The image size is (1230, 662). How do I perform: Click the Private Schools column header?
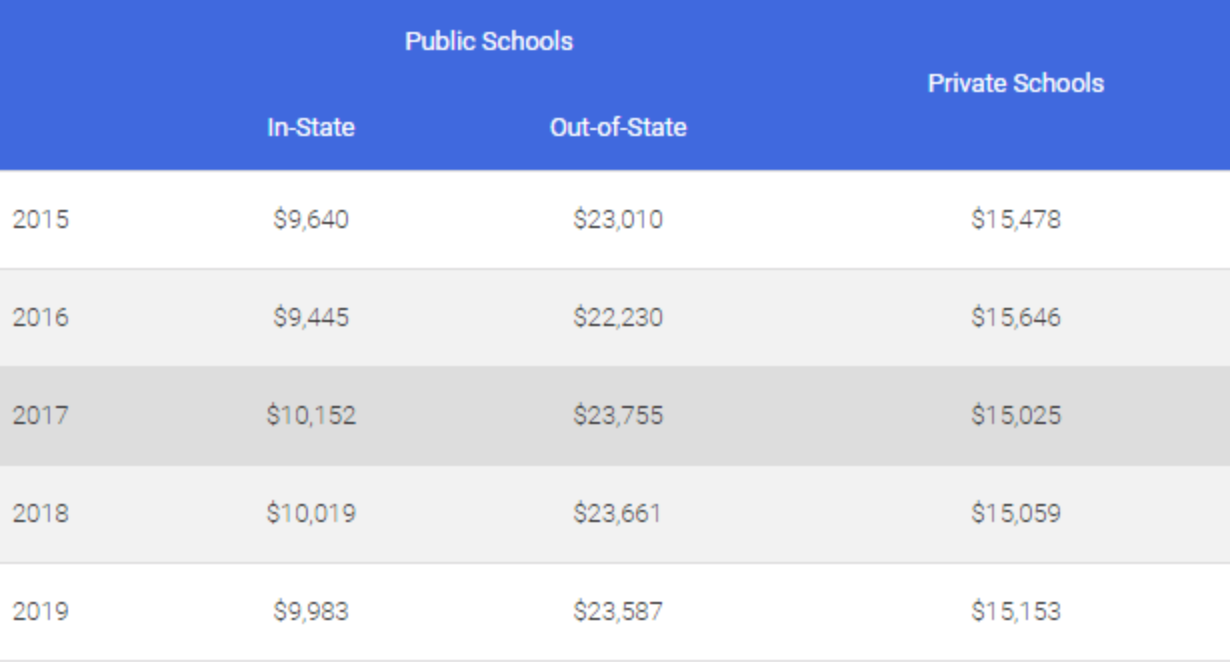click(x=1015, y=83)
